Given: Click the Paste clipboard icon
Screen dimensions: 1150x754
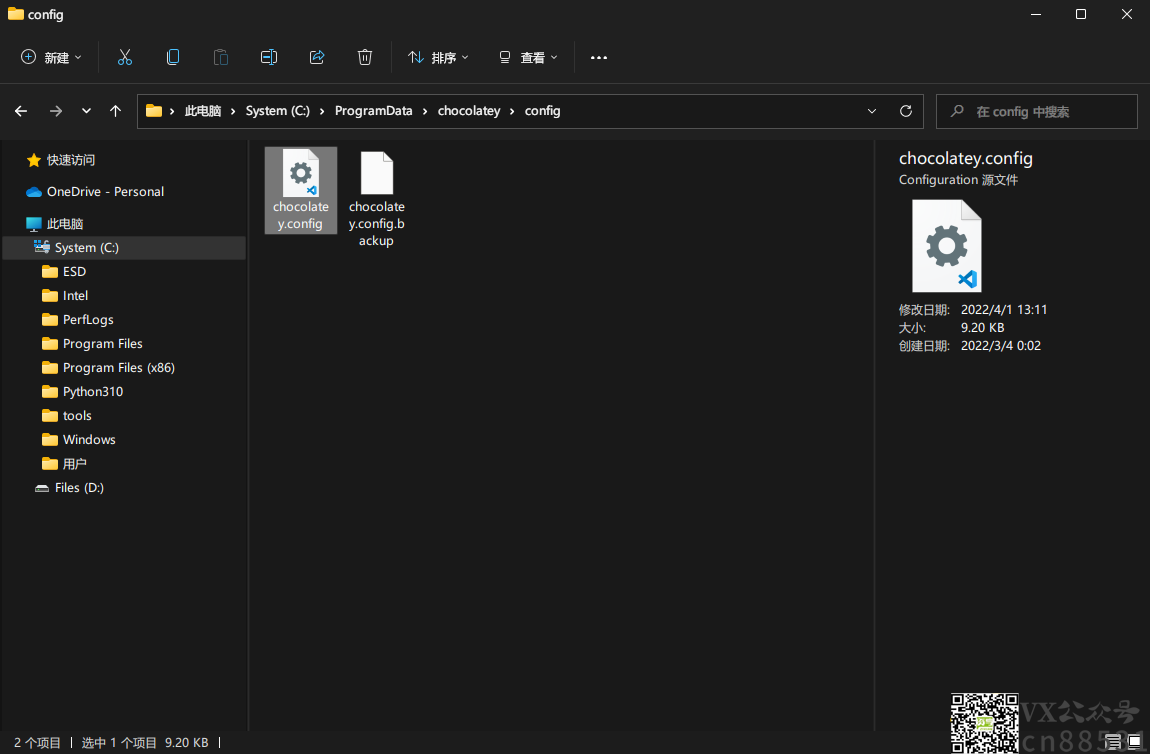Looking at the screenshot, I should [221, 57].
